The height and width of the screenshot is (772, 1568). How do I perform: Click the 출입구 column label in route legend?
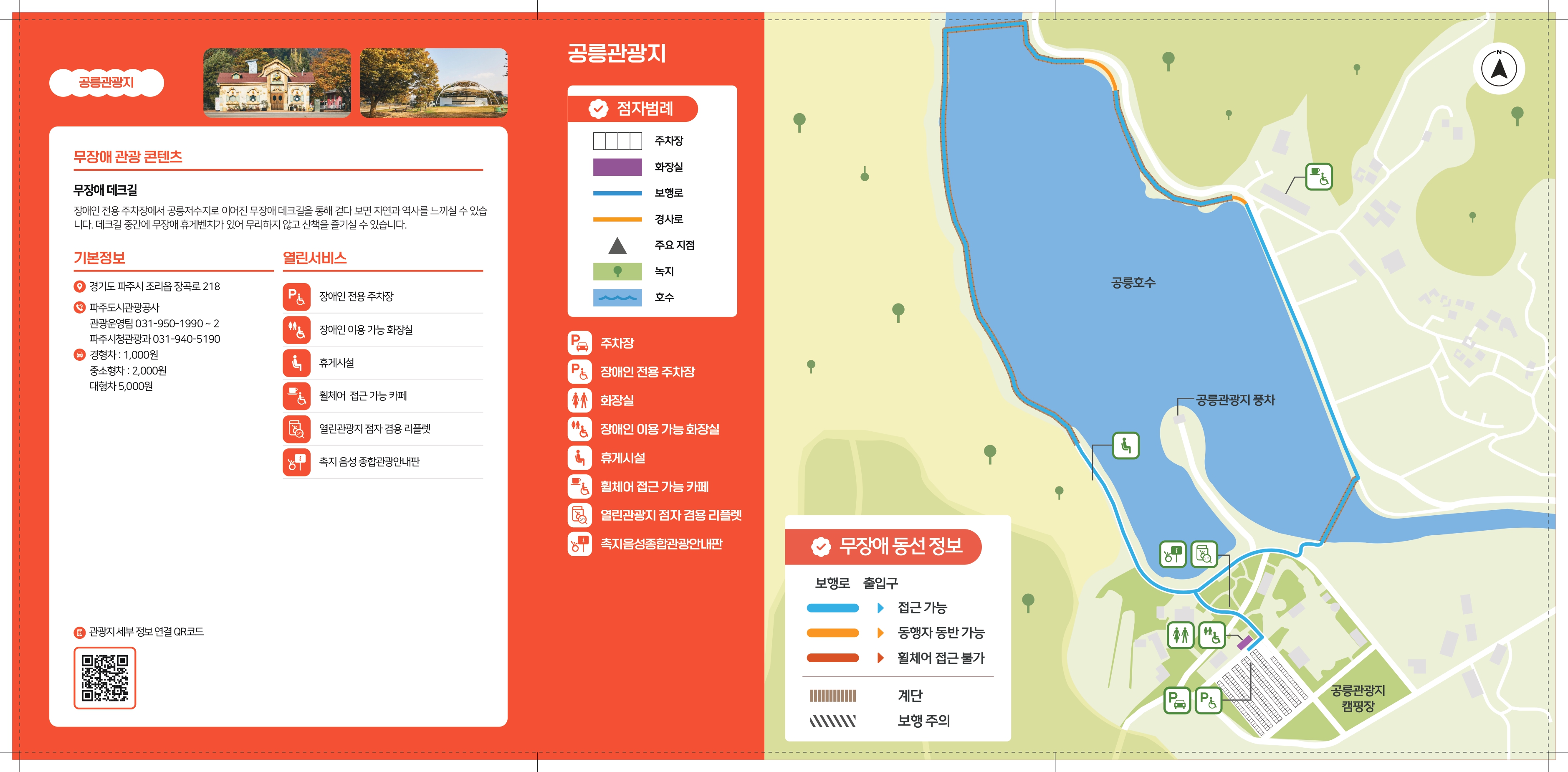click(x=880, y=583)
